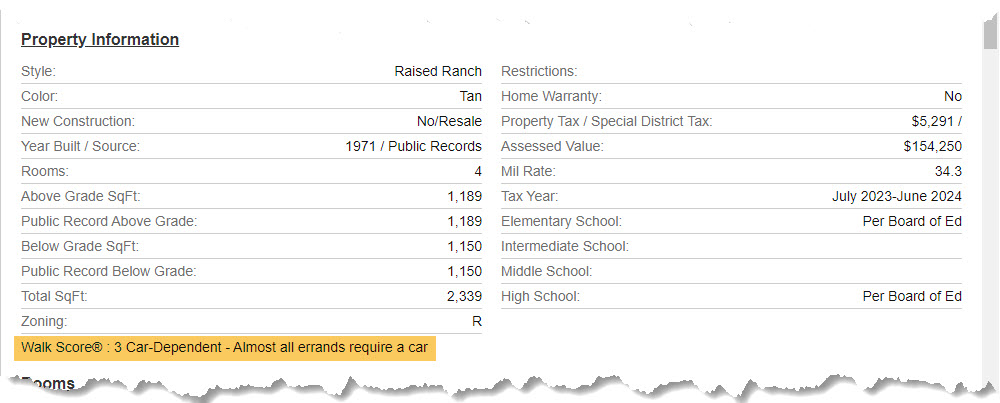Click the Below Grade SqFt 1,150 value
Viewport: 1000px width, 403px height.
point(464,246)
